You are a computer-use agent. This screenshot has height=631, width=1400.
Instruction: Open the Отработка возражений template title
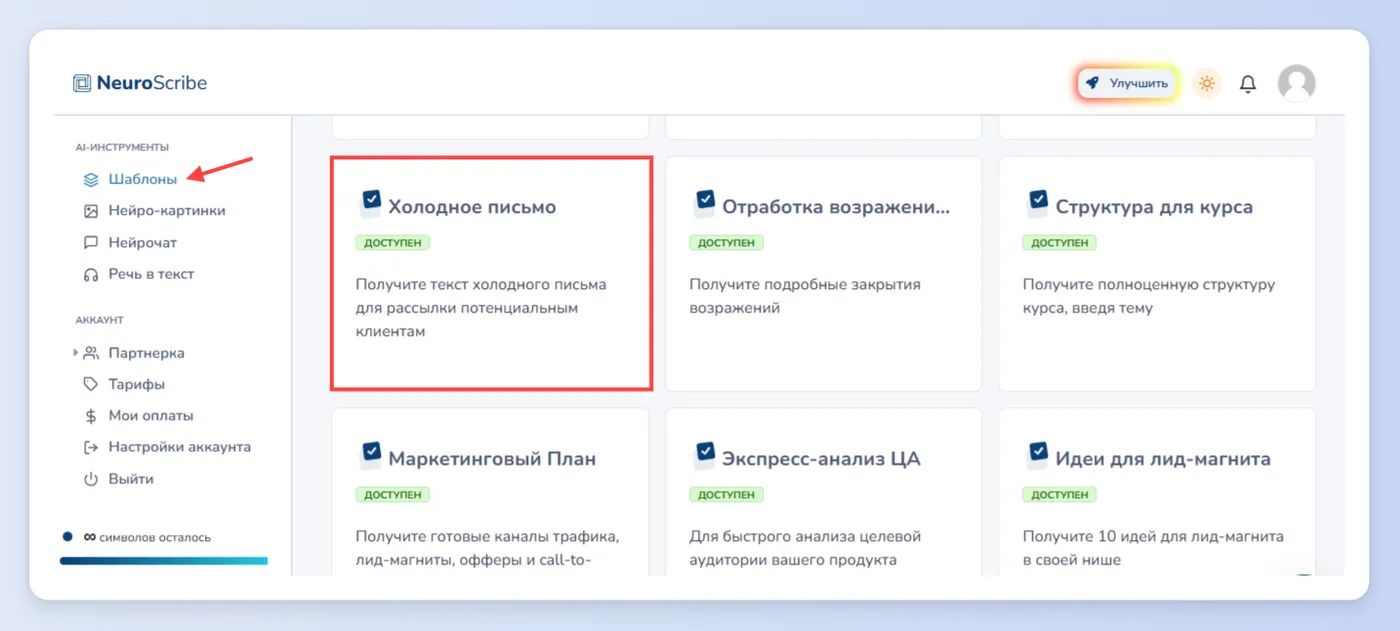(x=836, y=207)
